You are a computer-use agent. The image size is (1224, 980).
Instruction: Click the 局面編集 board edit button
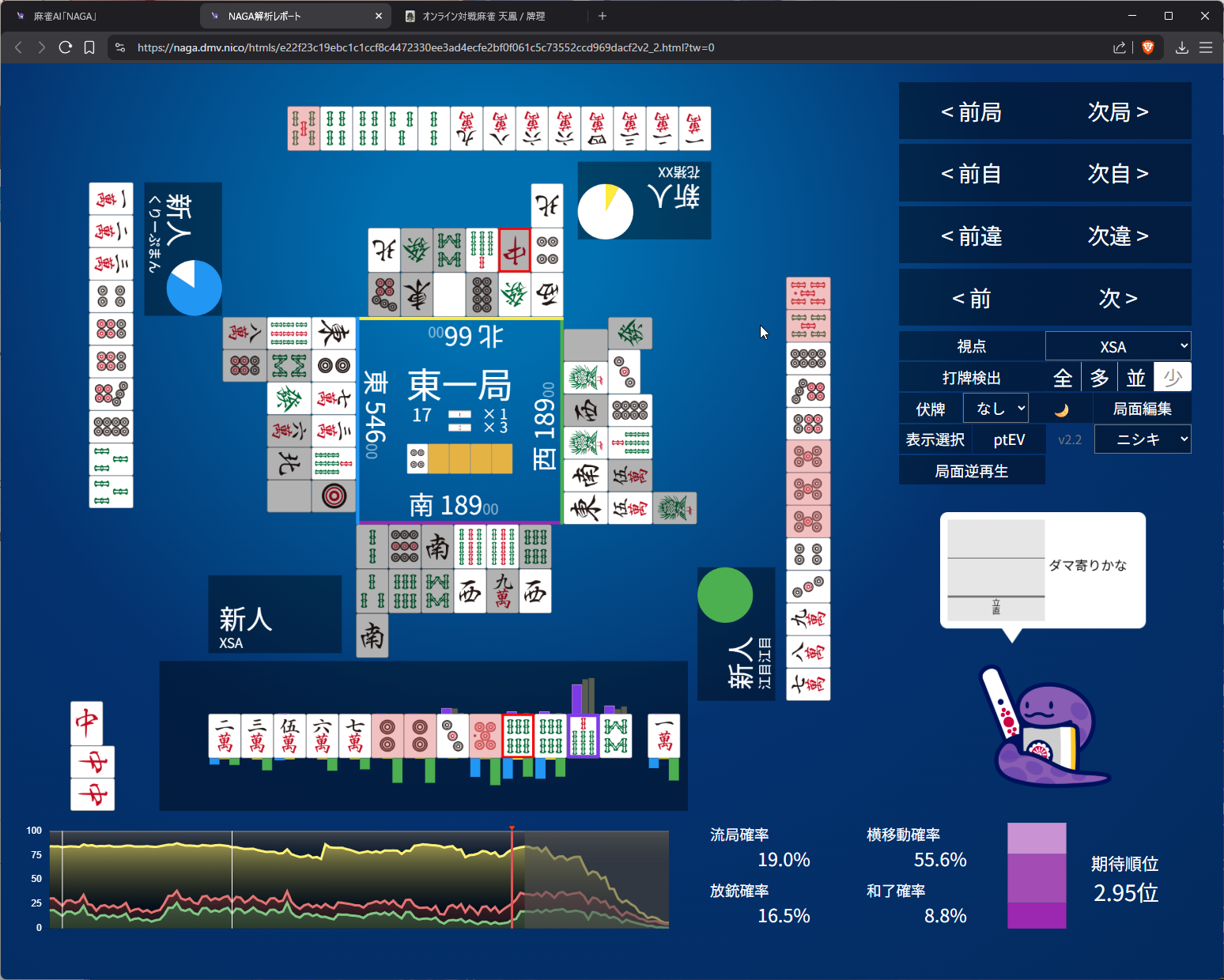tap(1142, 409)
